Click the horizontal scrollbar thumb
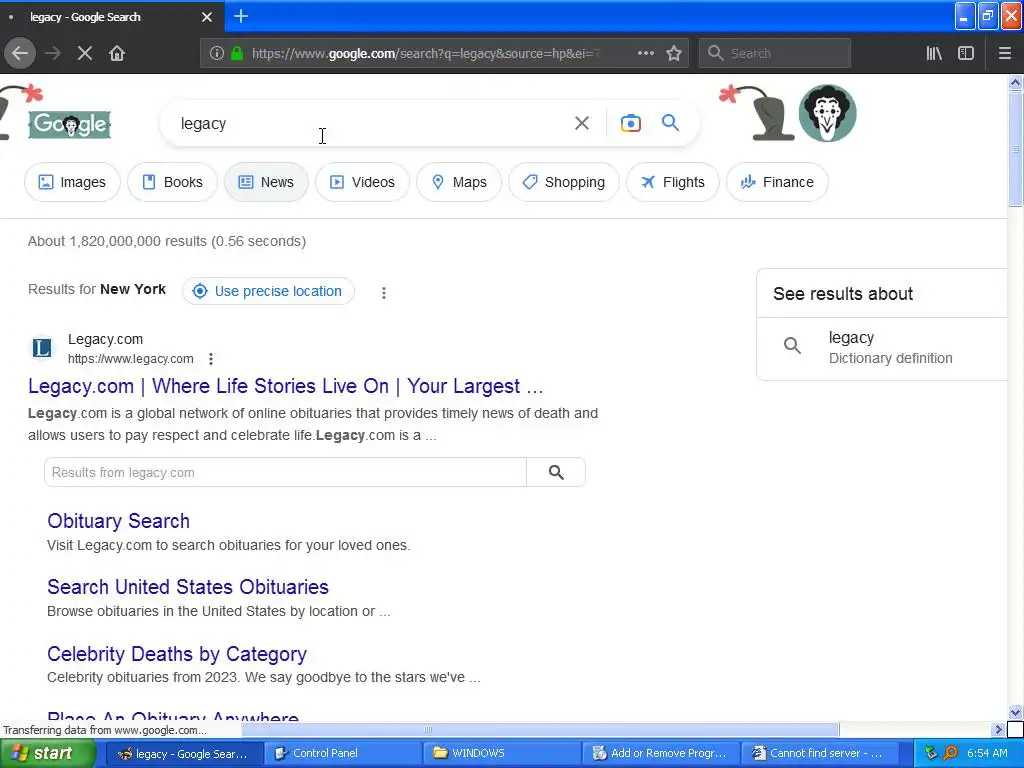 click(540, 729)
